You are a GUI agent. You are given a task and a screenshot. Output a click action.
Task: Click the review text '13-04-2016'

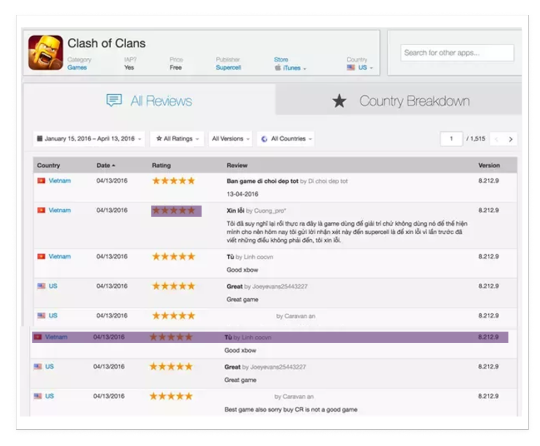click(242, 194)
